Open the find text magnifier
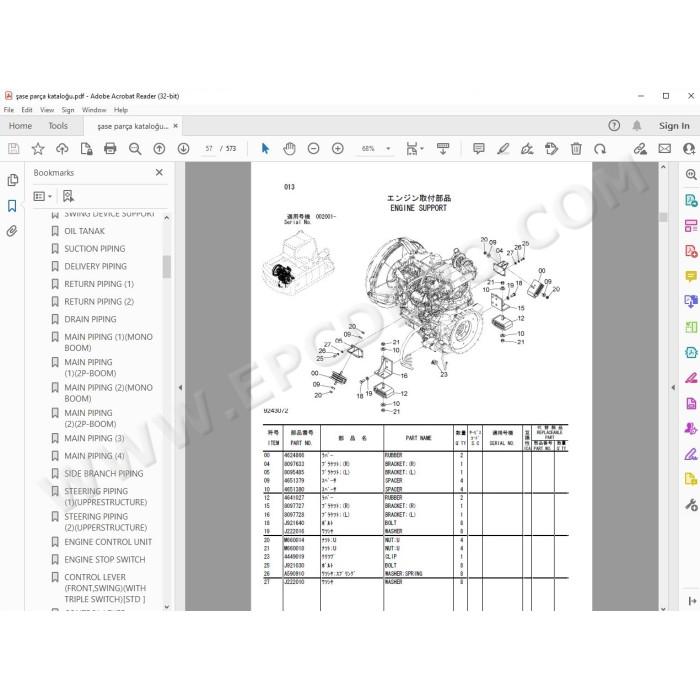Viewport: 700px width, 700px height. (x=135, y=149)
